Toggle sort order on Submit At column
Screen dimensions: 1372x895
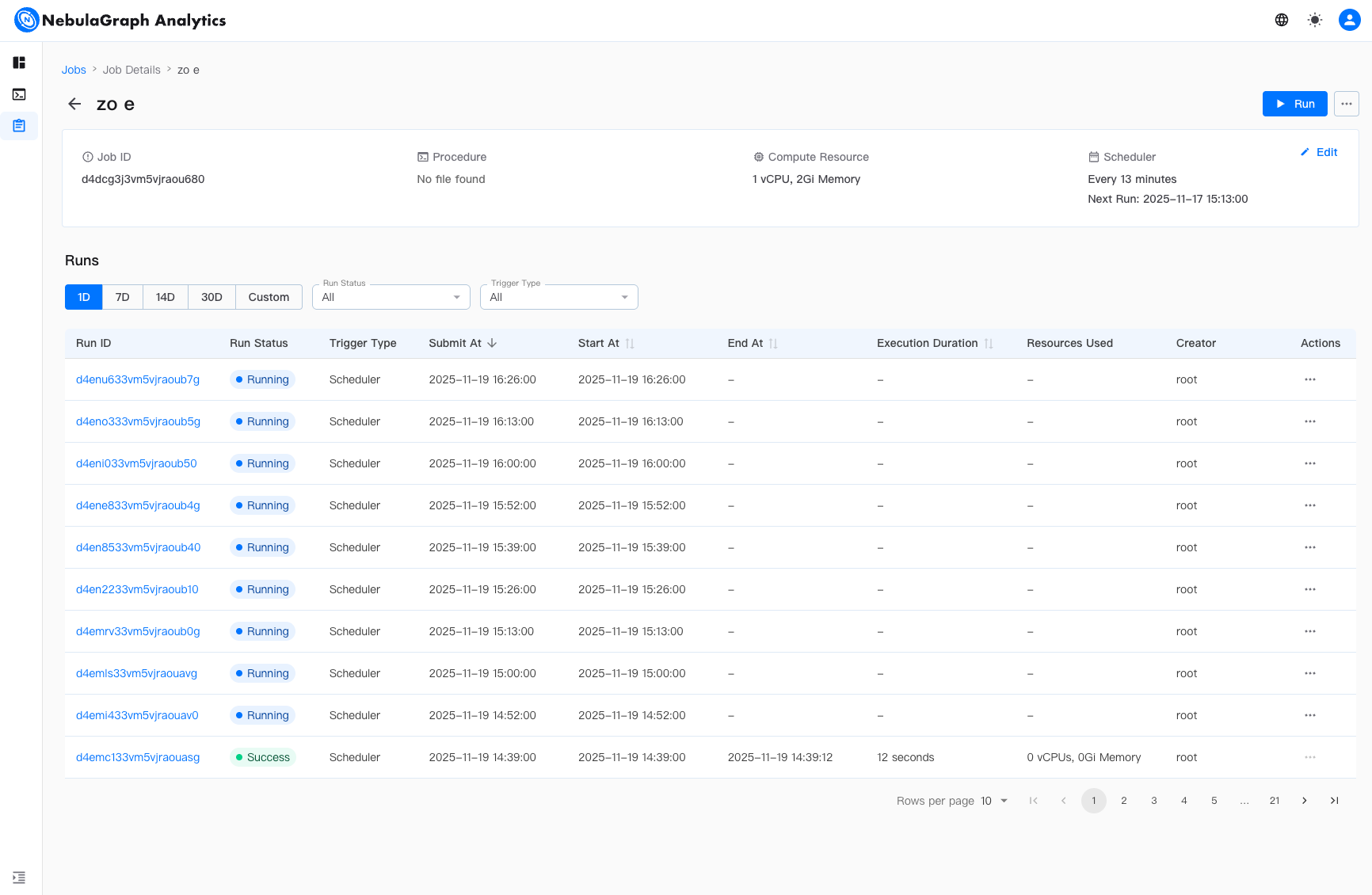pyautogui.click(x=492, y=343)
